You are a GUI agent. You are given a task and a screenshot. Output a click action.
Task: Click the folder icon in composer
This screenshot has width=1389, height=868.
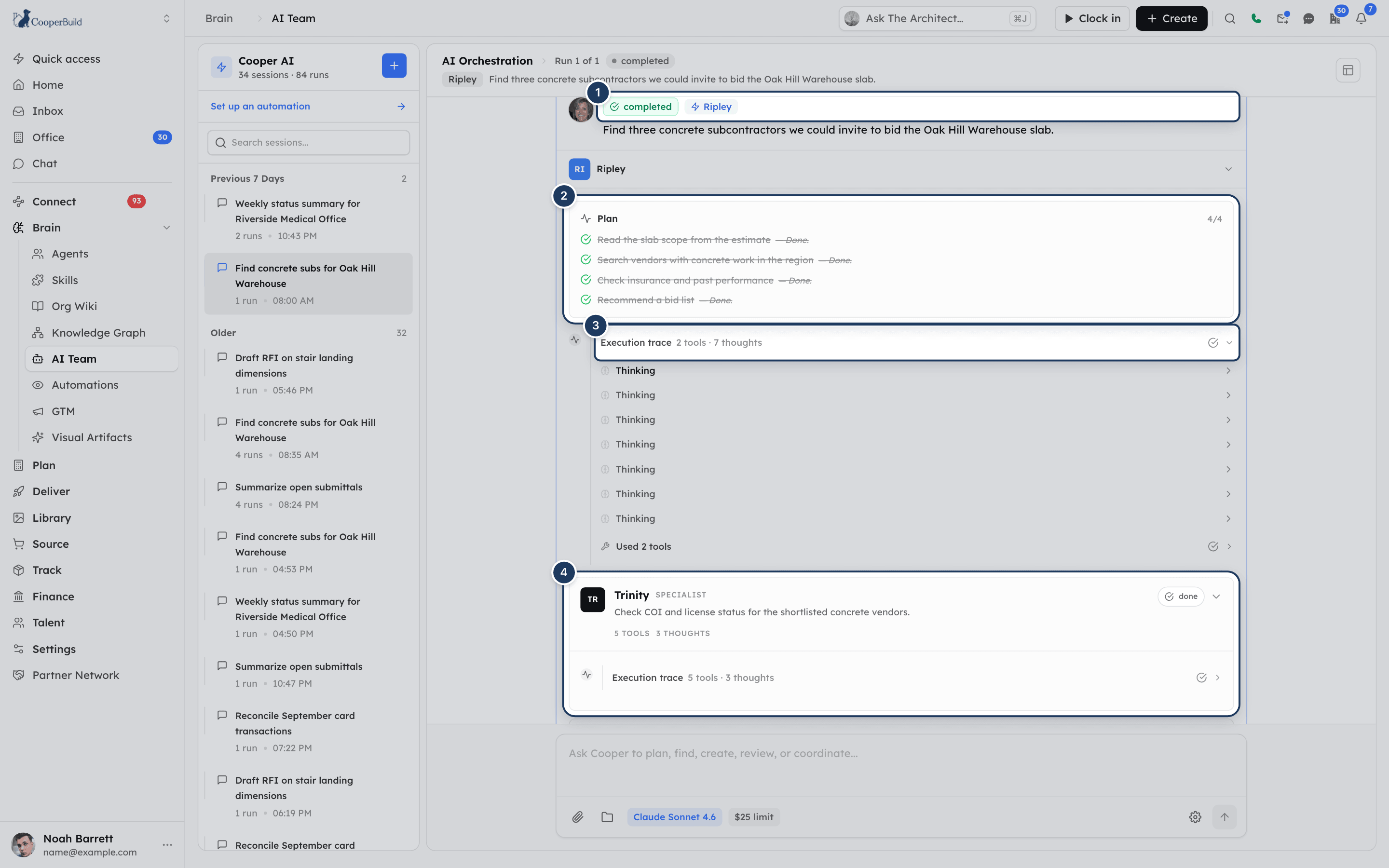607,817
